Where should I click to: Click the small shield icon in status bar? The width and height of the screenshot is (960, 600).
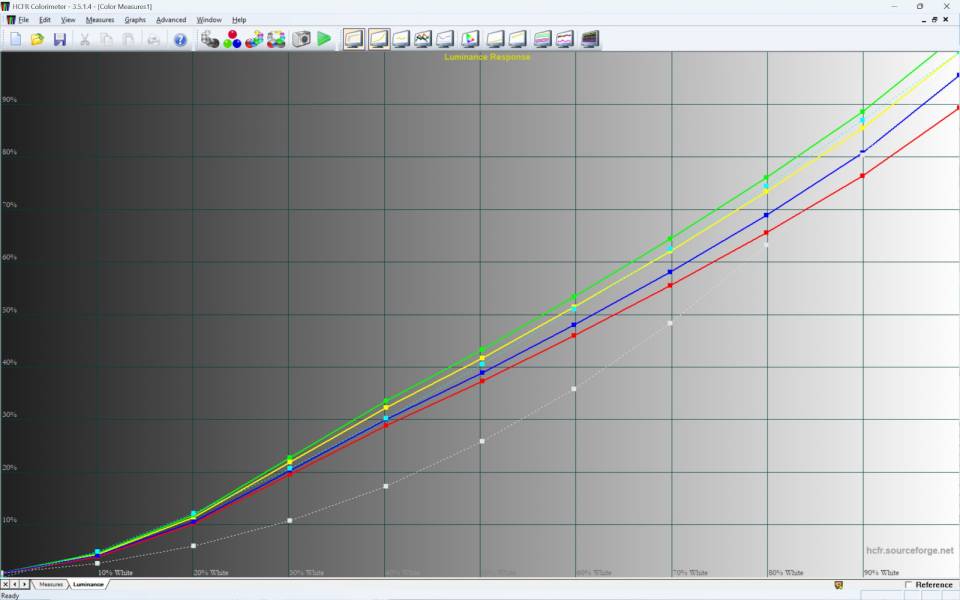[839, 585]
